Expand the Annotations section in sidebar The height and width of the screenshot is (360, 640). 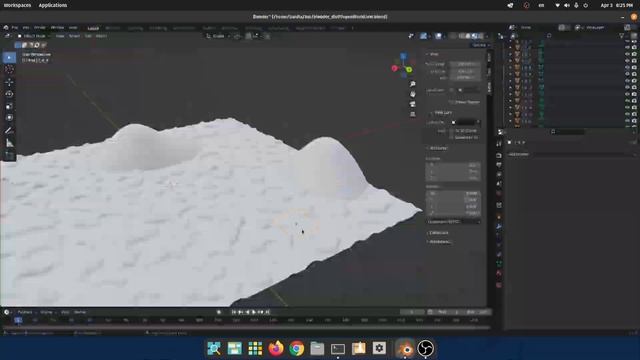click(439, 242)
